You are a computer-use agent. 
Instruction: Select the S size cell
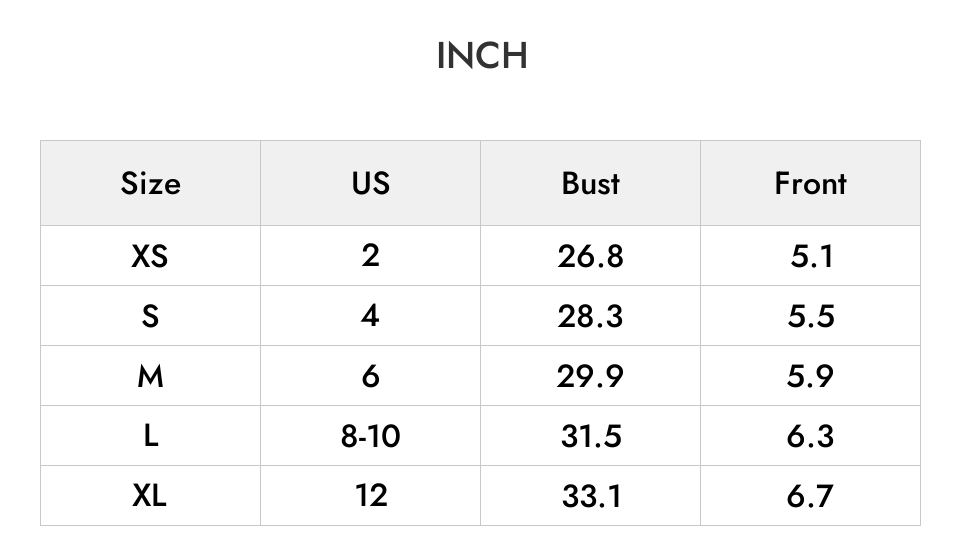click(x=151, y=315)
